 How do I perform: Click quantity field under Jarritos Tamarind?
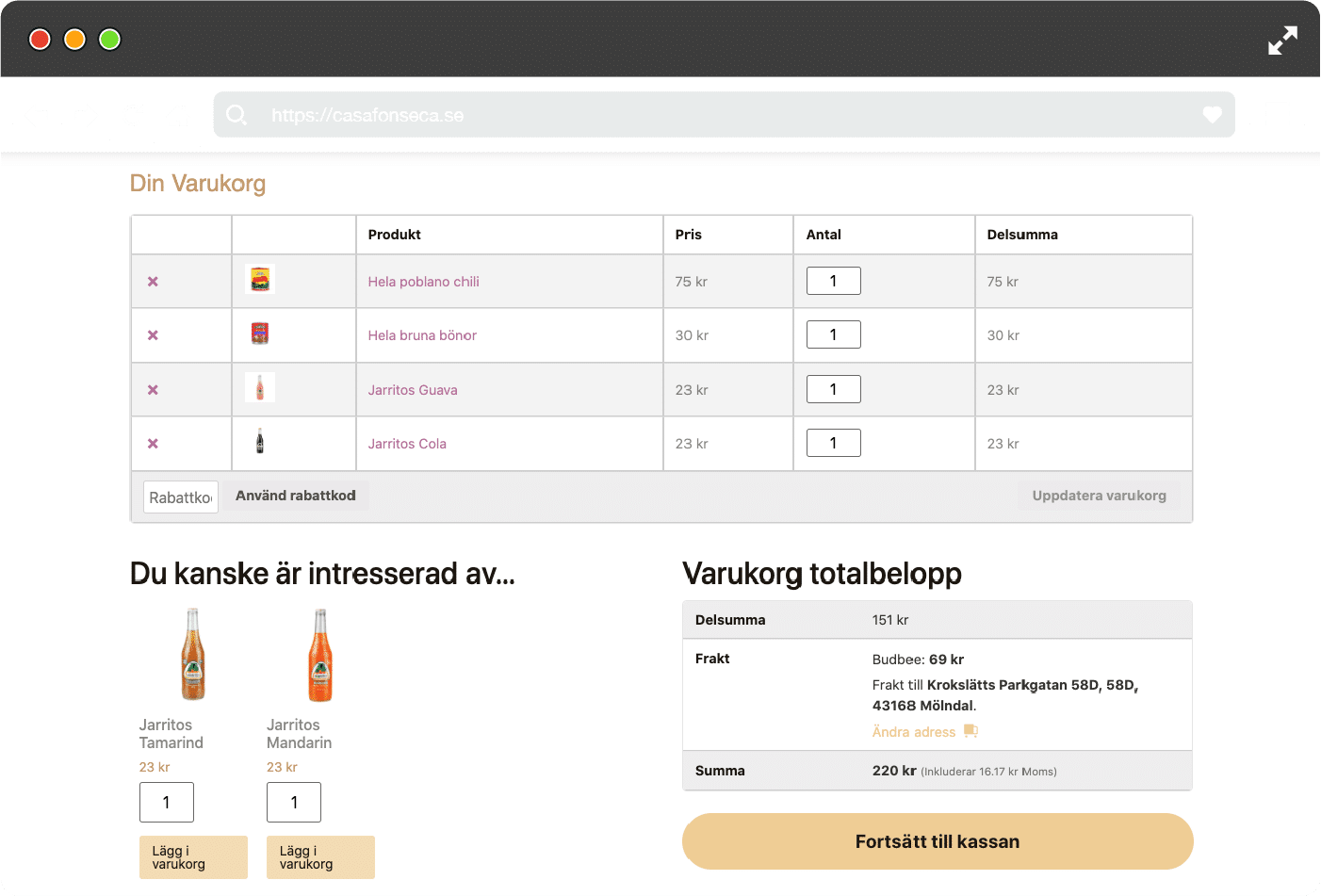(x=167, y=802)
